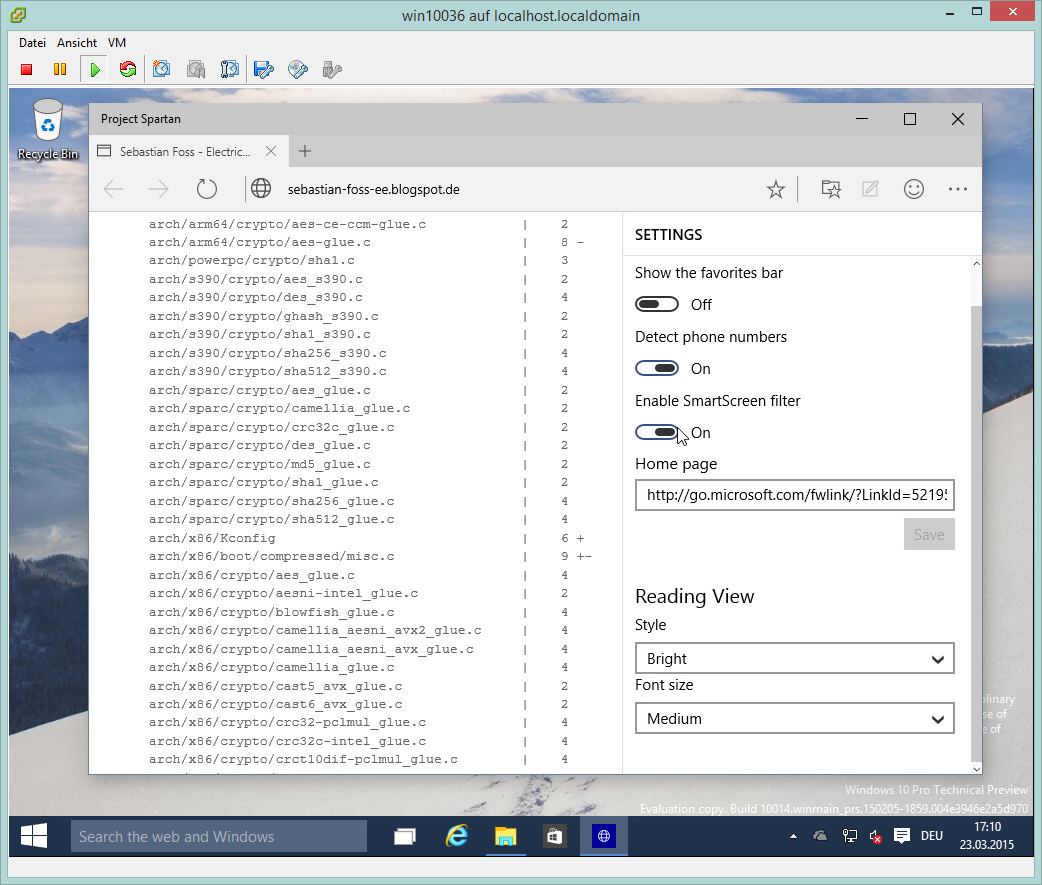Toggle Detect phone numbers switch
This screenshot has height=885, width=1042.
click(x=657, y=368)
